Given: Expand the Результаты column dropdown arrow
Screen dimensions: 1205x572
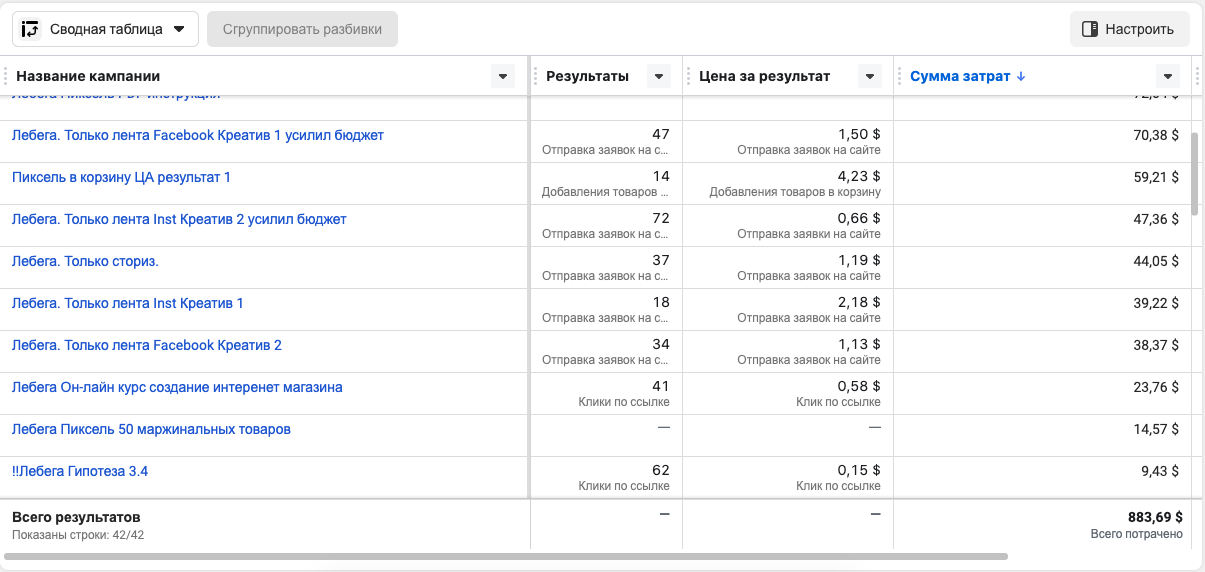Looking at the screenshot, I should [x=658, y=76].
